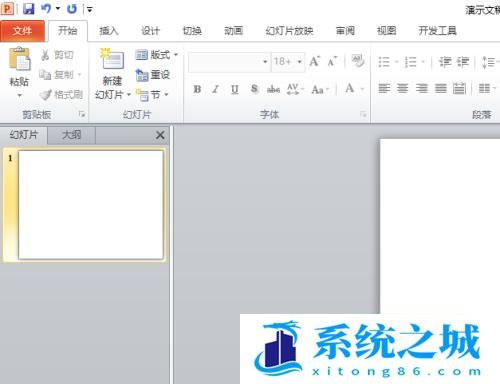The image size is (500, 384).
Task: Click the Clear Formatting icon
Action: point(358,61)
